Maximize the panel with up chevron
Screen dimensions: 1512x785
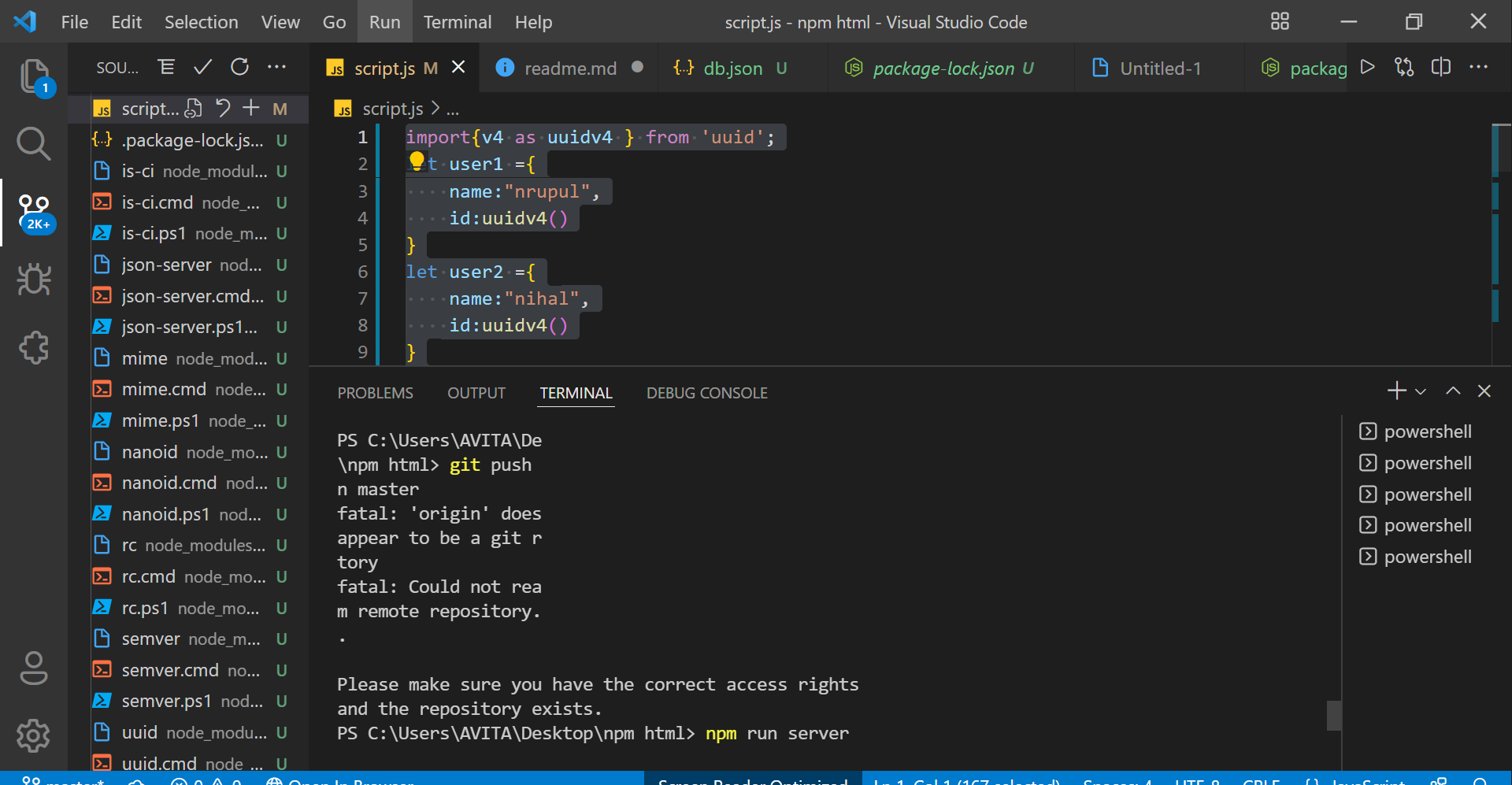point(1453,391)
